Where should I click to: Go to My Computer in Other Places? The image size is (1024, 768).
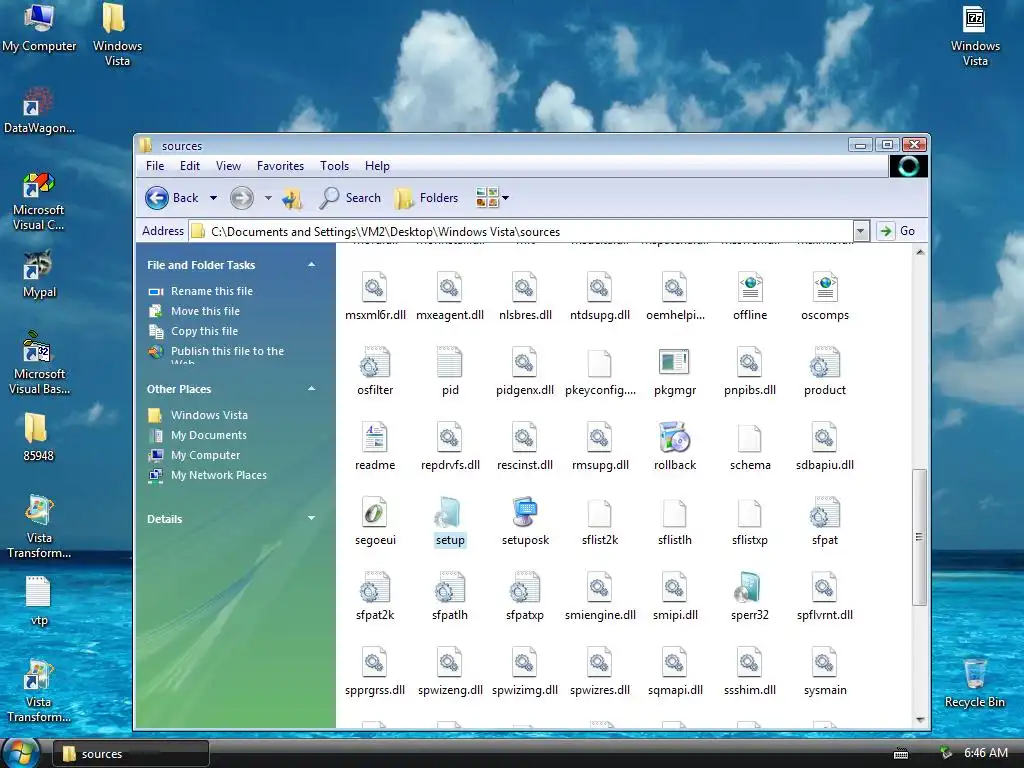point(205,455)
